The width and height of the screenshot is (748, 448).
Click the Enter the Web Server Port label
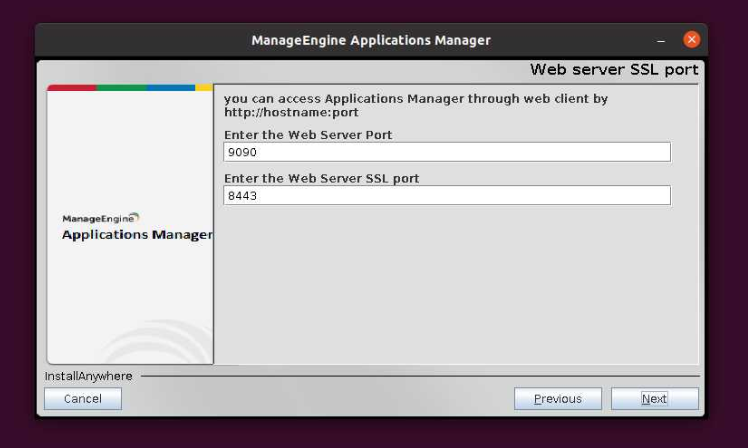[308, 135]
